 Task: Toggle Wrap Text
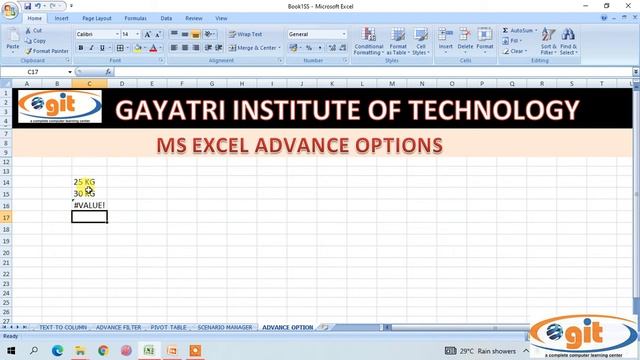click(x=245, y=34)
